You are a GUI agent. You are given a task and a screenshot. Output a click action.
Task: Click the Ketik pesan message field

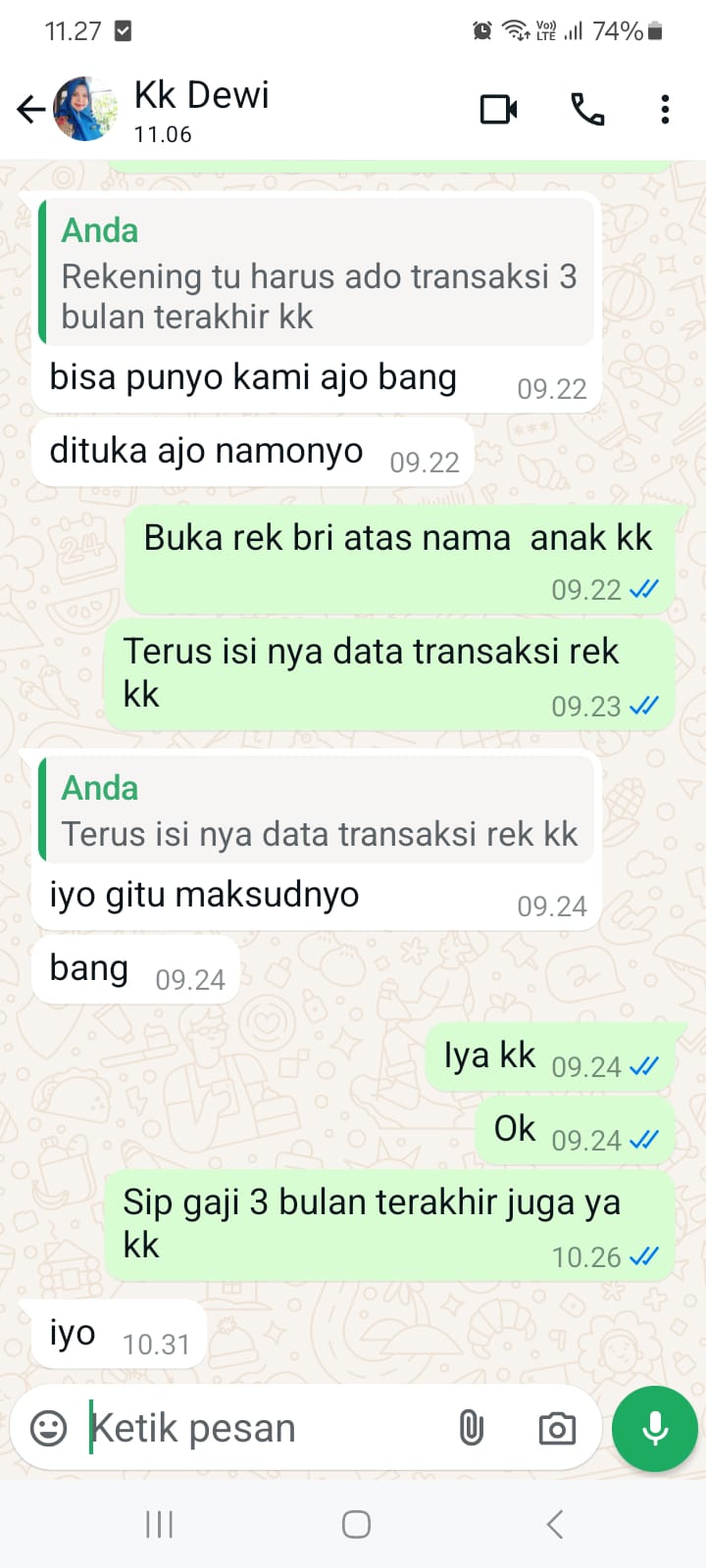(265, 1428)
